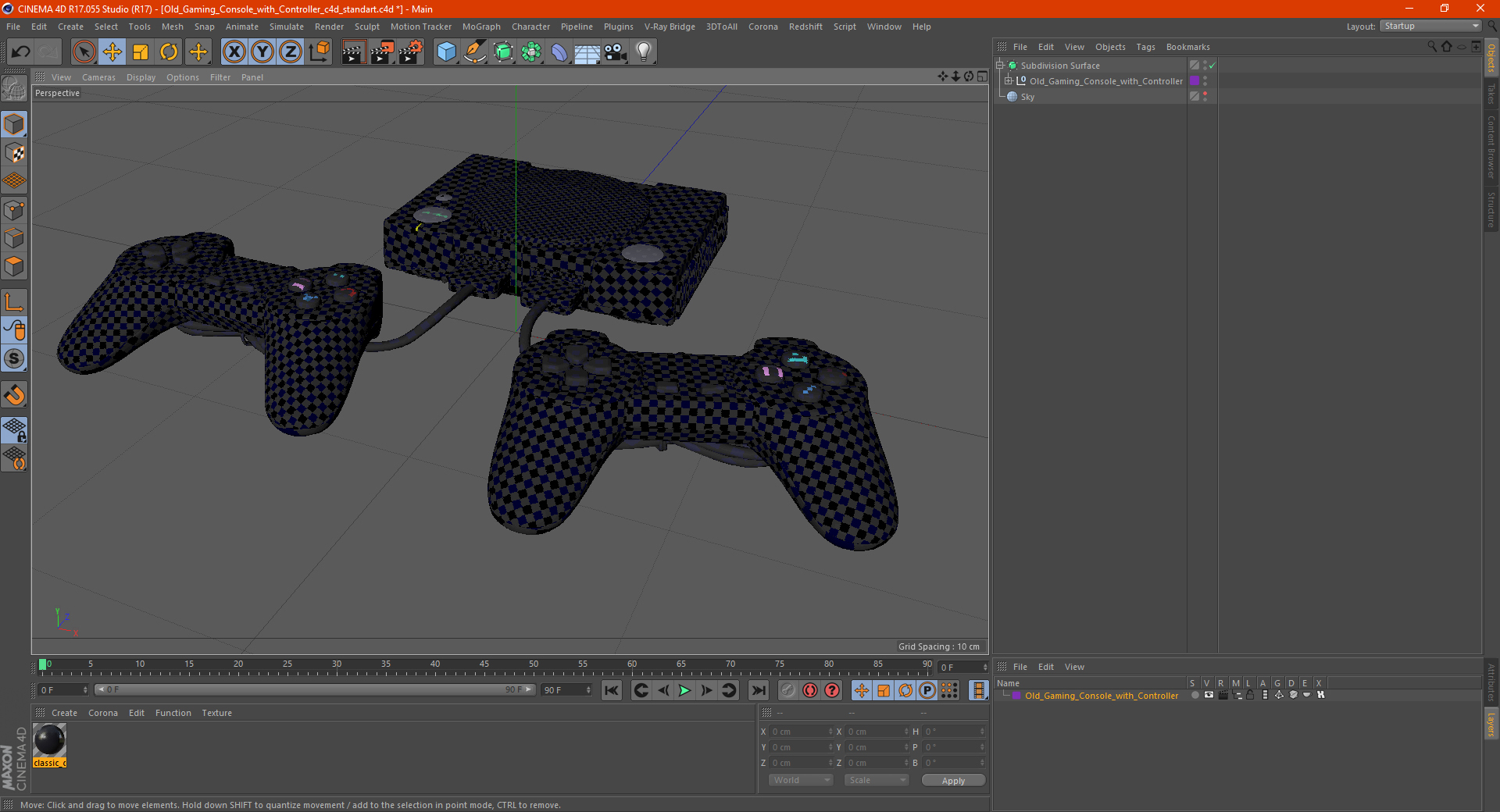Toggle layer lock icon in Layers panel
Viewport: 1500px width, 812px height.
click(1250, 695)
